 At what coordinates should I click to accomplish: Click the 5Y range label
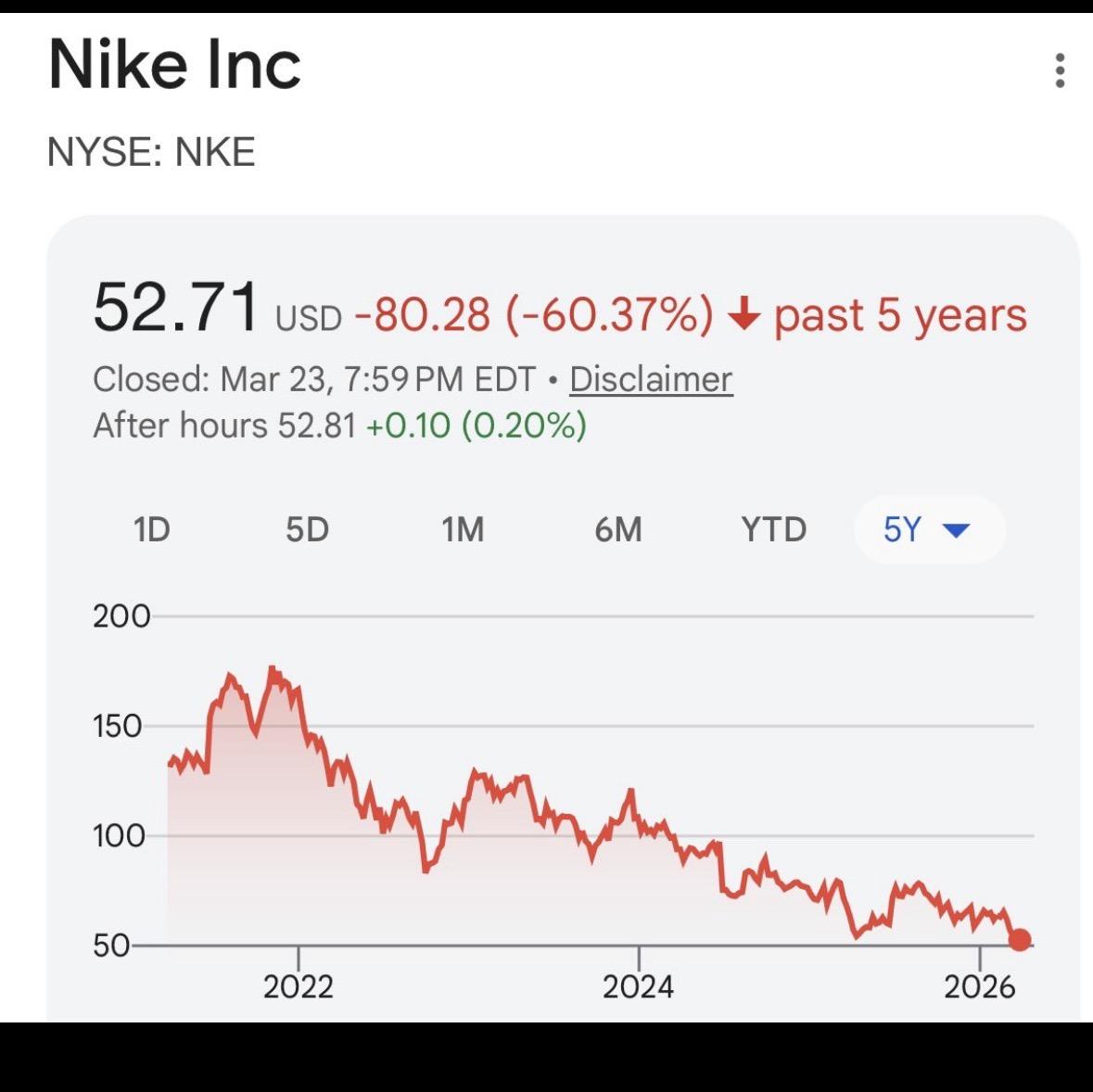coord(902,530)
